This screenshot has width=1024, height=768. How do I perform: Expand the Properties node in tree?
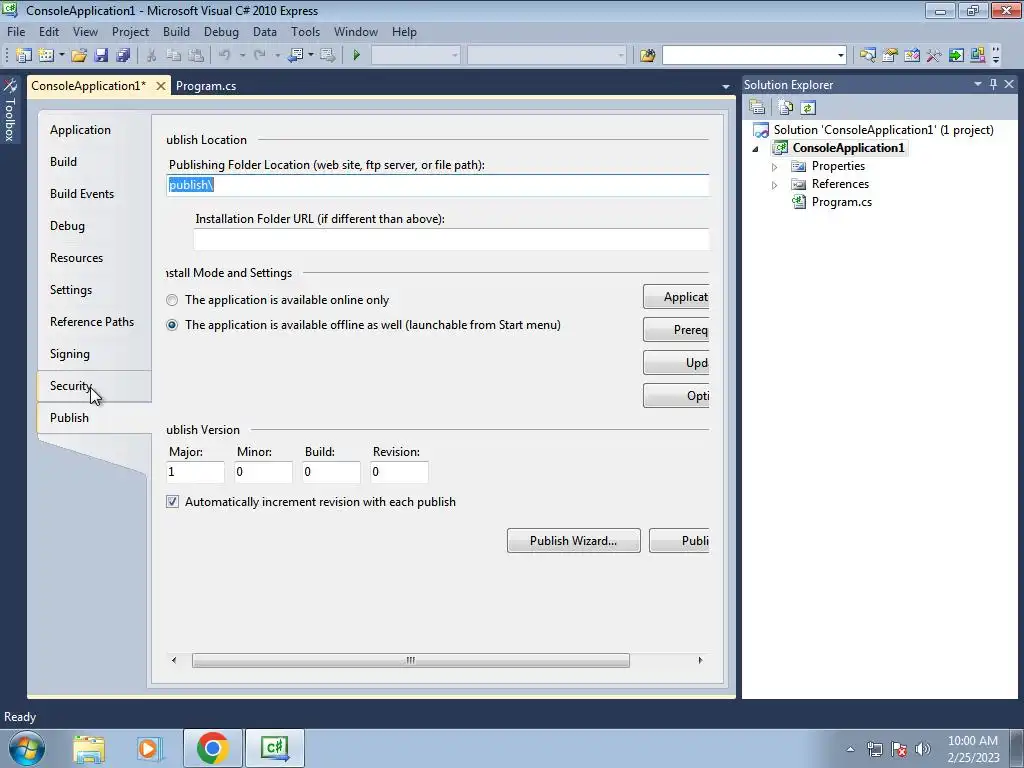(x=775, y=167)
